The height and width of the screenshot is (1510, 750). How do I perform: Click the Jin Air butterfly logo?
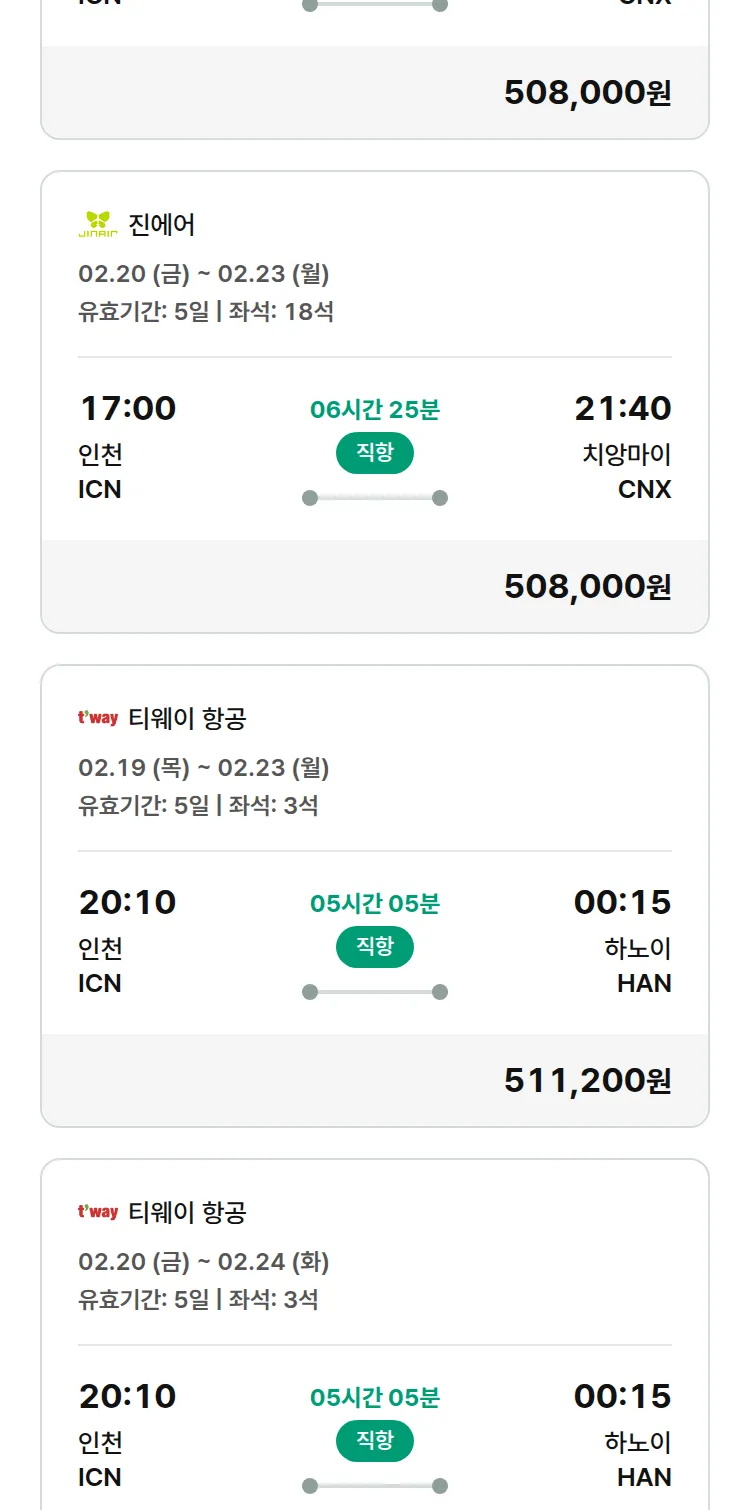[98, 225]
